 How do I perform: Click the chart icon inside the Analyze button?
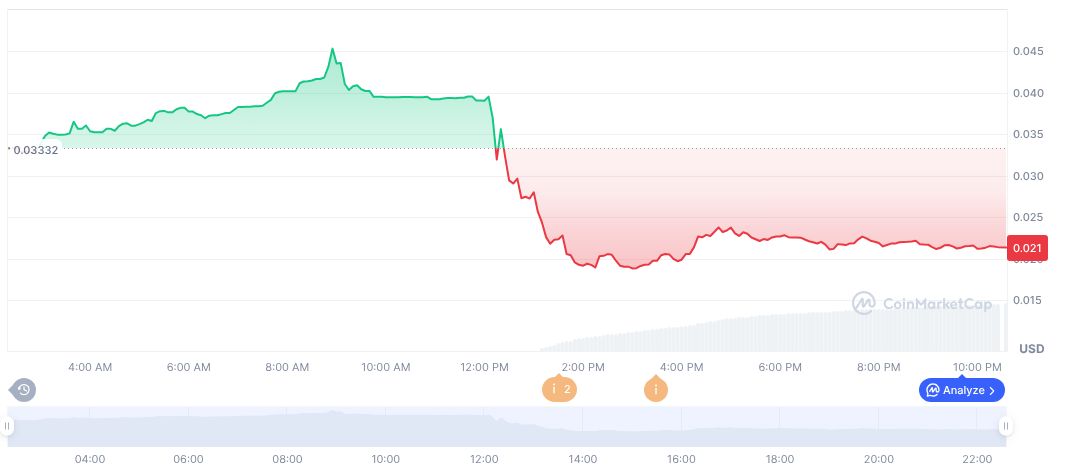coord(932,390)
